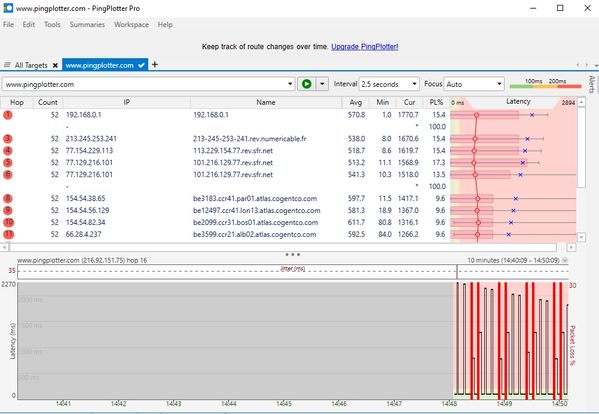Image resolution: width=599 pixels, height=414 pixels.
Task: Select hop 10 red marker
Action: [8, 222]
